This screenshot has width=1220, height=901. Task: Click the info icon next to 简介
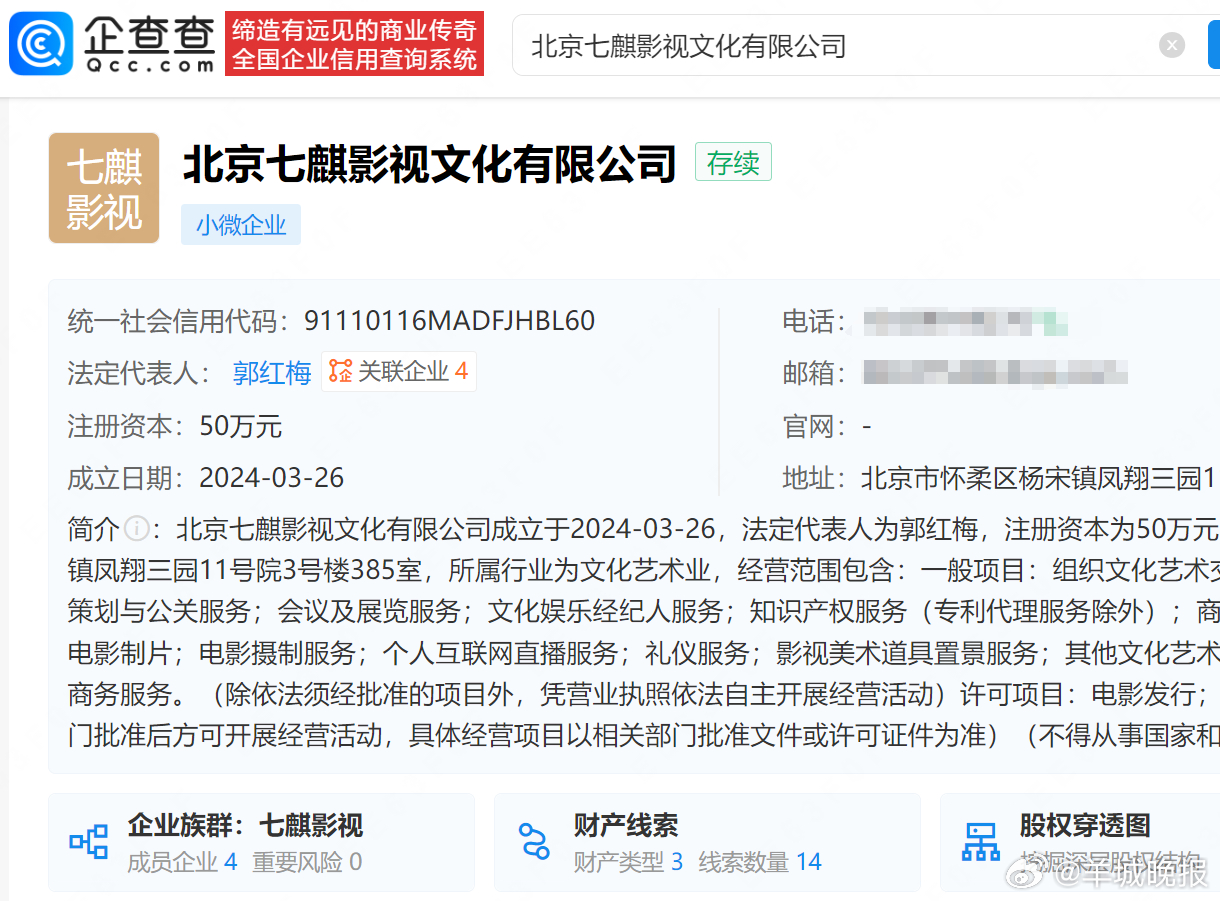[x=136, y=528]
